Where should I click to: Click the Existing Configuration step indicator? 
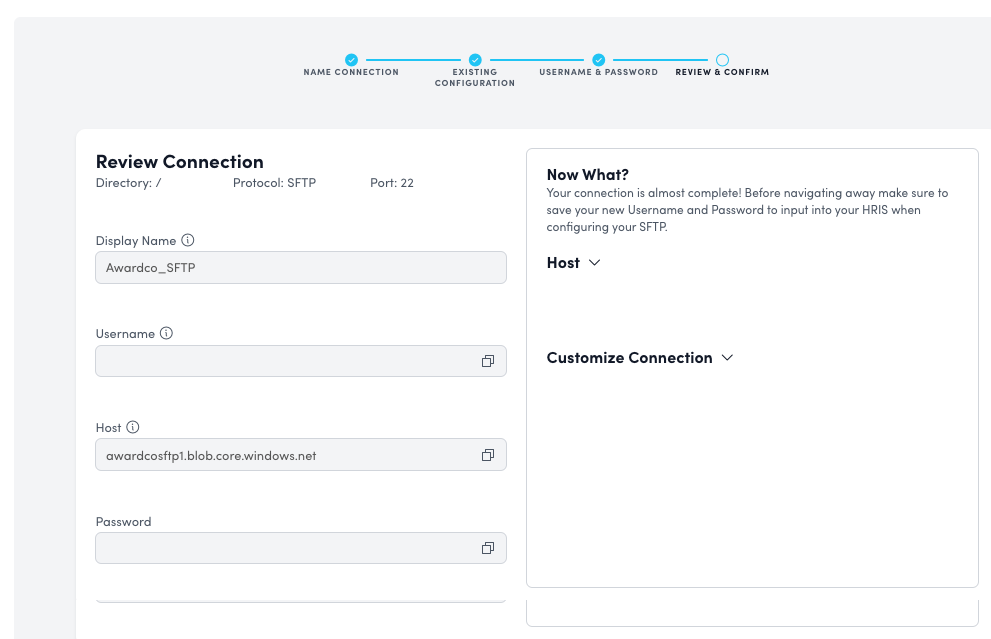(475, 60)
